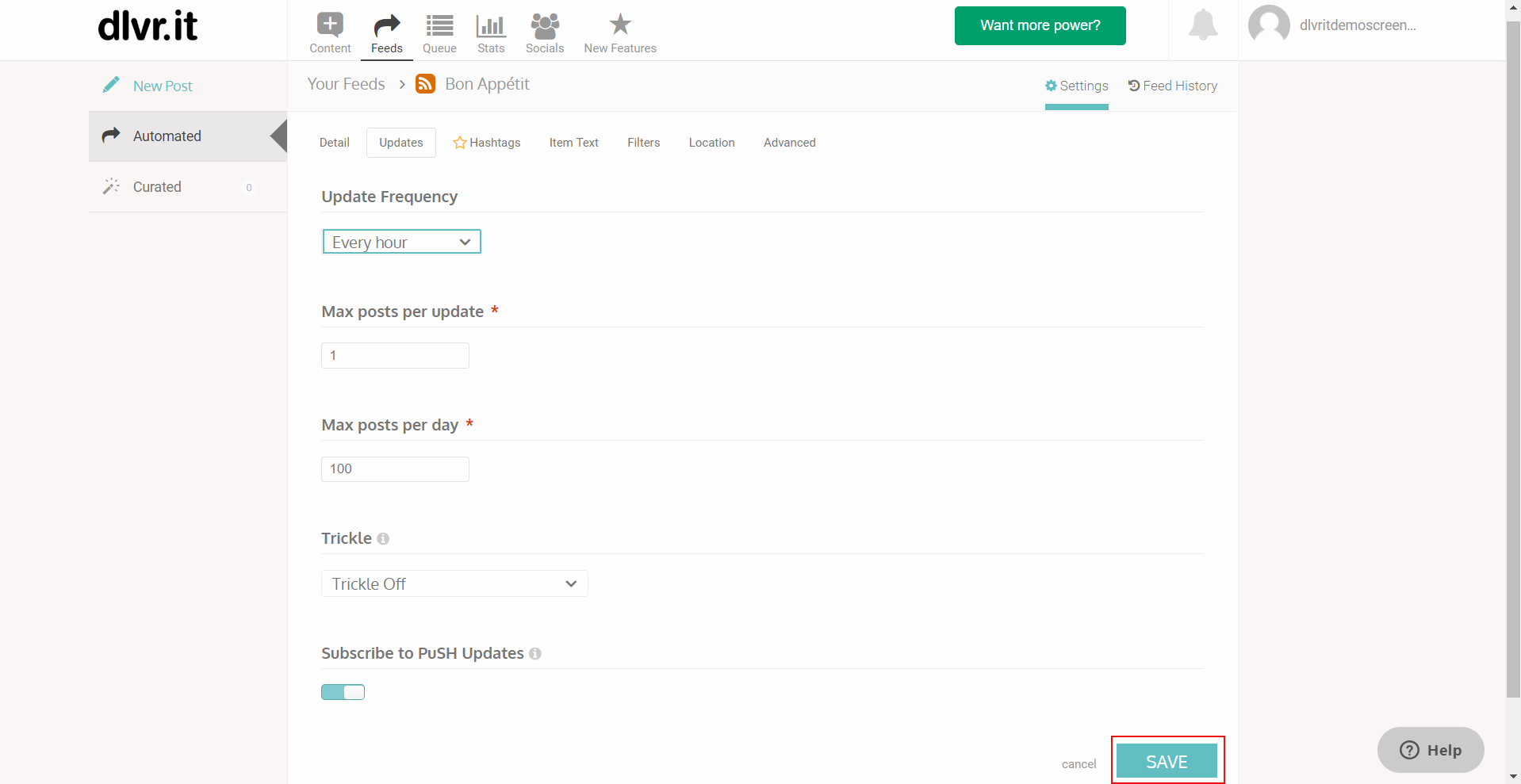Screen dimensions: 1521x784
Task: Click the SAVE button
Action: point(1167,761)
